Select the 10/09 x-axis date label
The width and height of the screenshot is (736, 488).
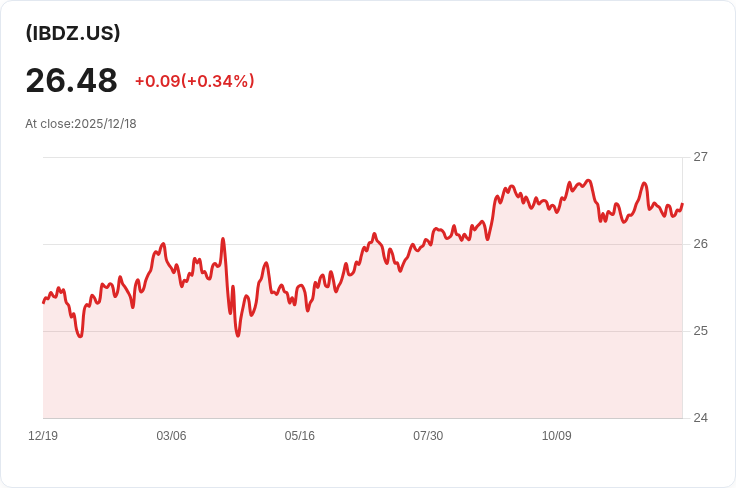point(557,436)
